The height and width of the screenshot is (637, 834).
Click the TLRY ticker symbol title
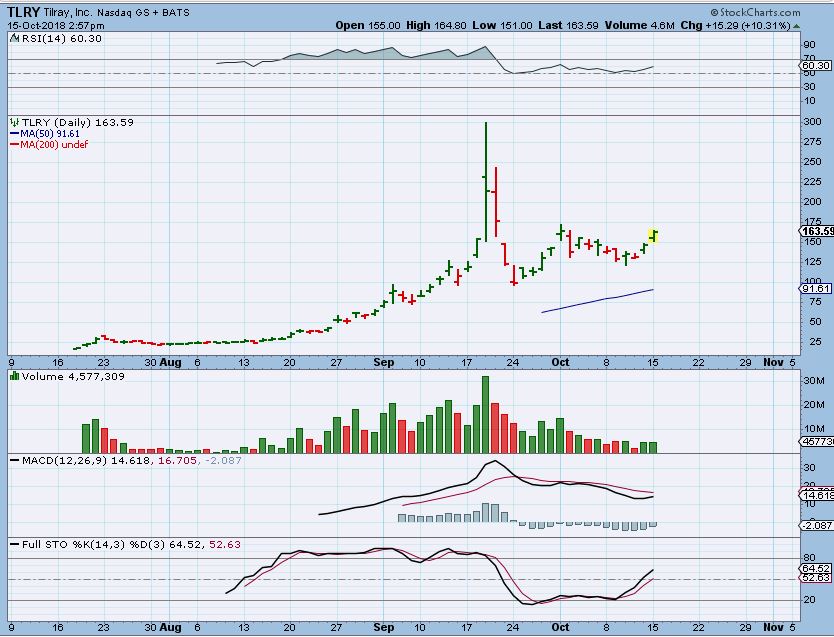pyautogui.click(x=23, y=11)
